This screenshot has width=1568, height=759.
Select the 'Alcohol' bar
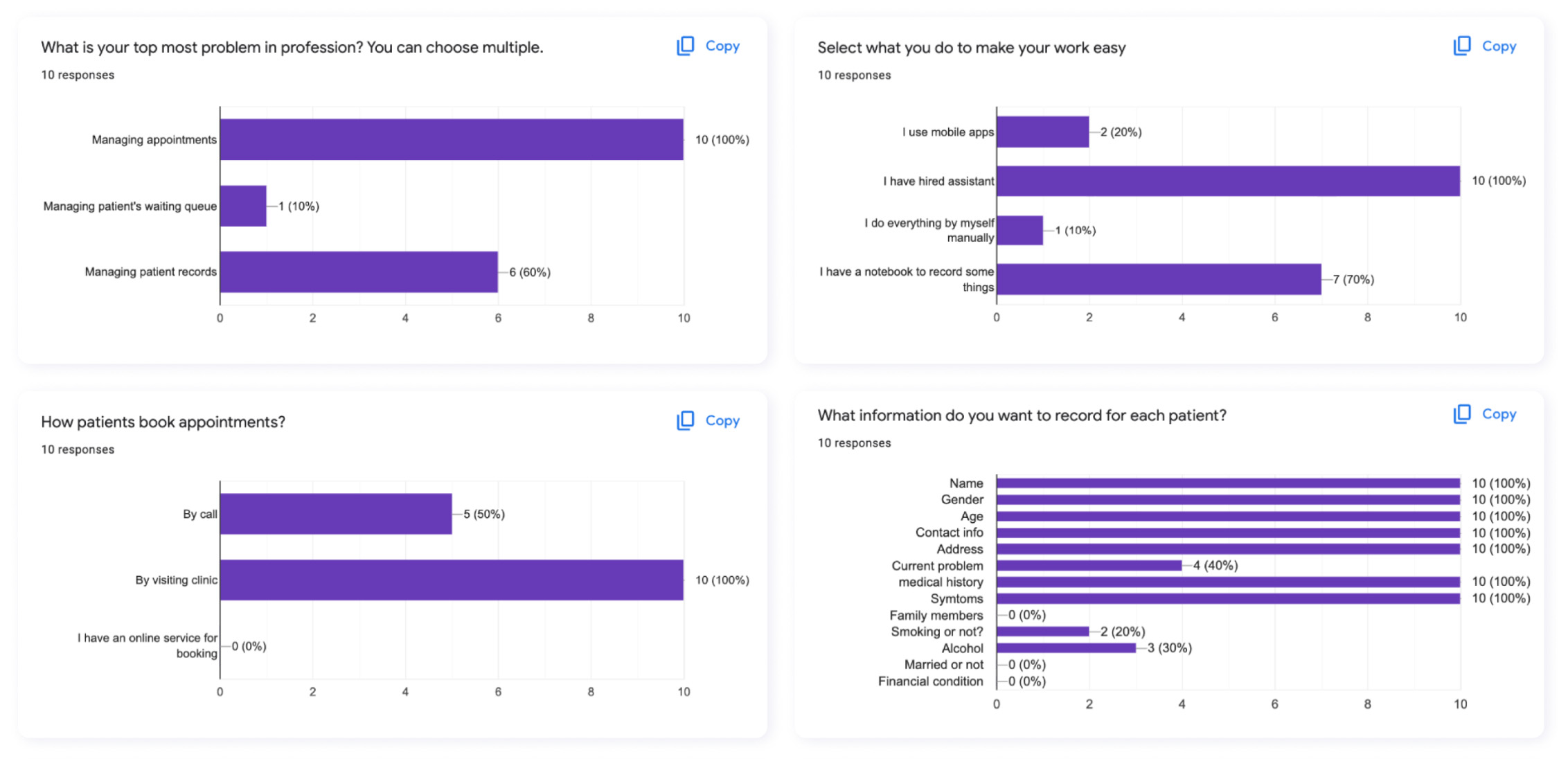1066,648
